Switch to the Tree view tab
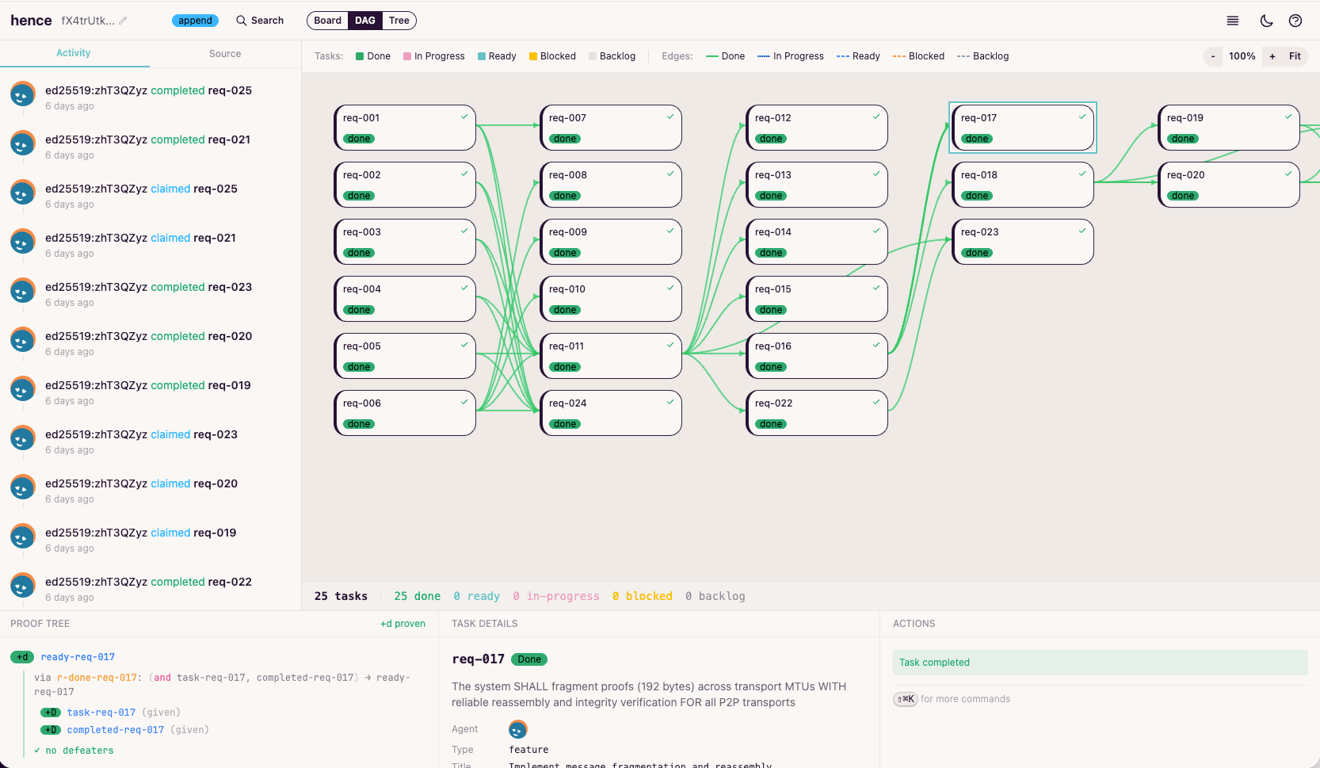1320x768 pixels. (399, 20)
